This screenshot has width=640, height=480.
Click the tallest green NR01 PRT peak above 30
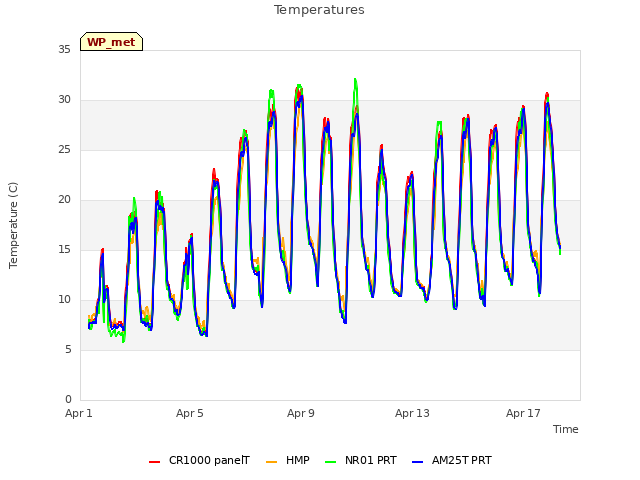point(355,80)
